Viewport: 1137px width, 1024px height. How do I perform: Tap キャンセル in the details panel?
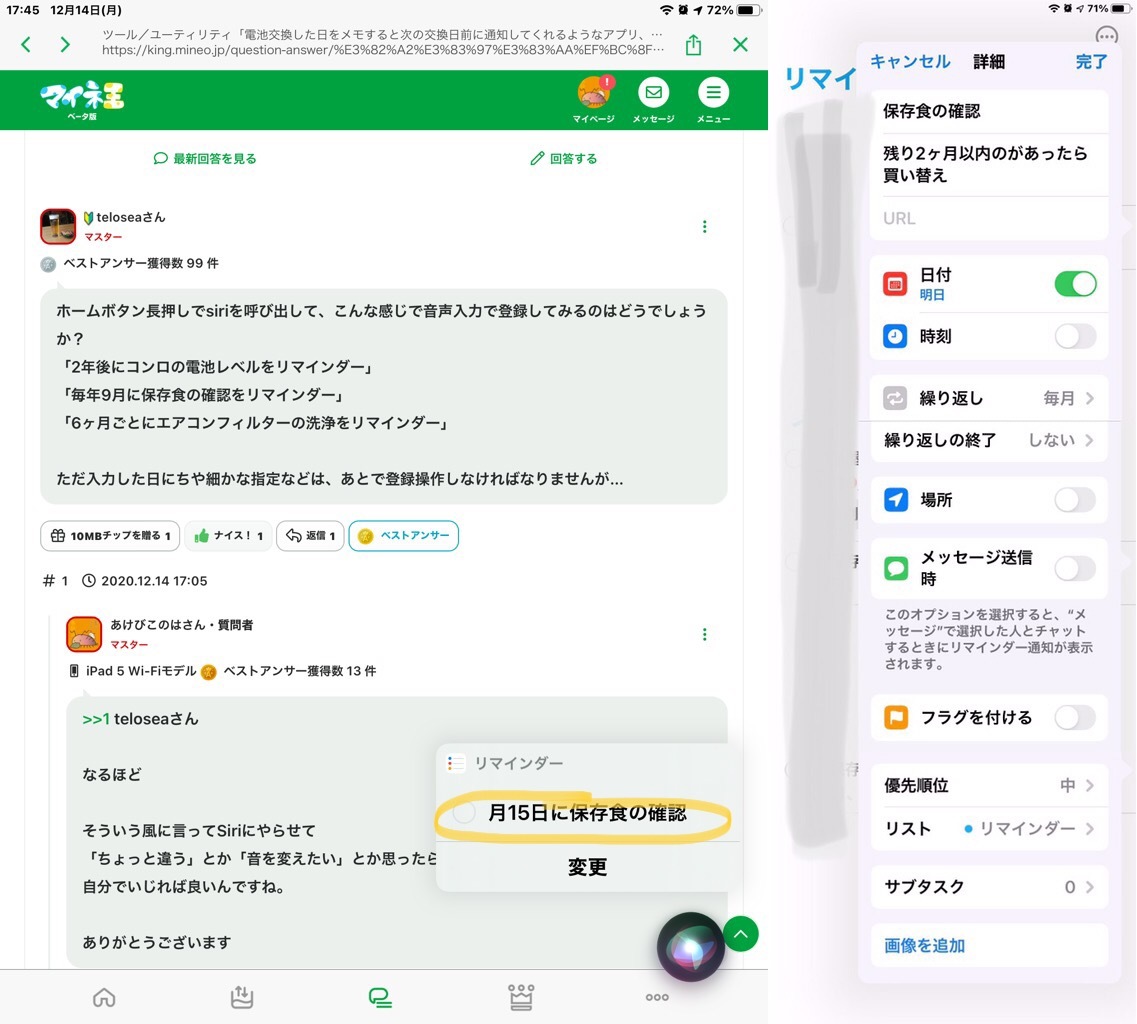point(910,62)
